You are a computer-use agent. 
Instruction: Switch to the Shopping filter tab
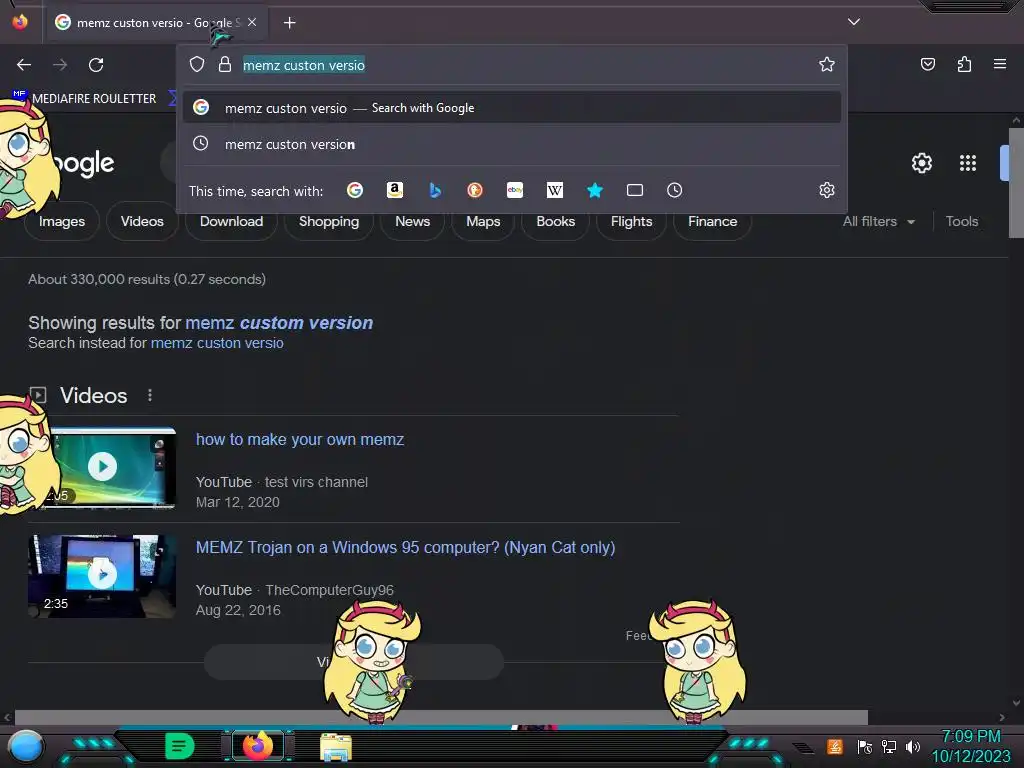point(328,221)
